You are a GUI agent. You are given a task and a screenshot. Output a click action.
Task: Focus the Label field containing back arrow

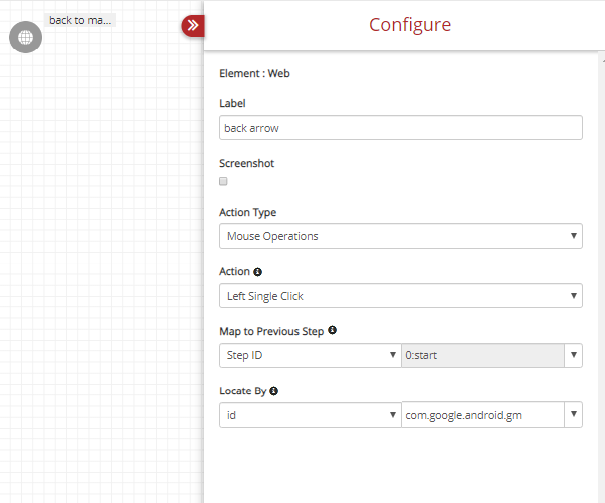pyautogui.click(x=401, y=128)
